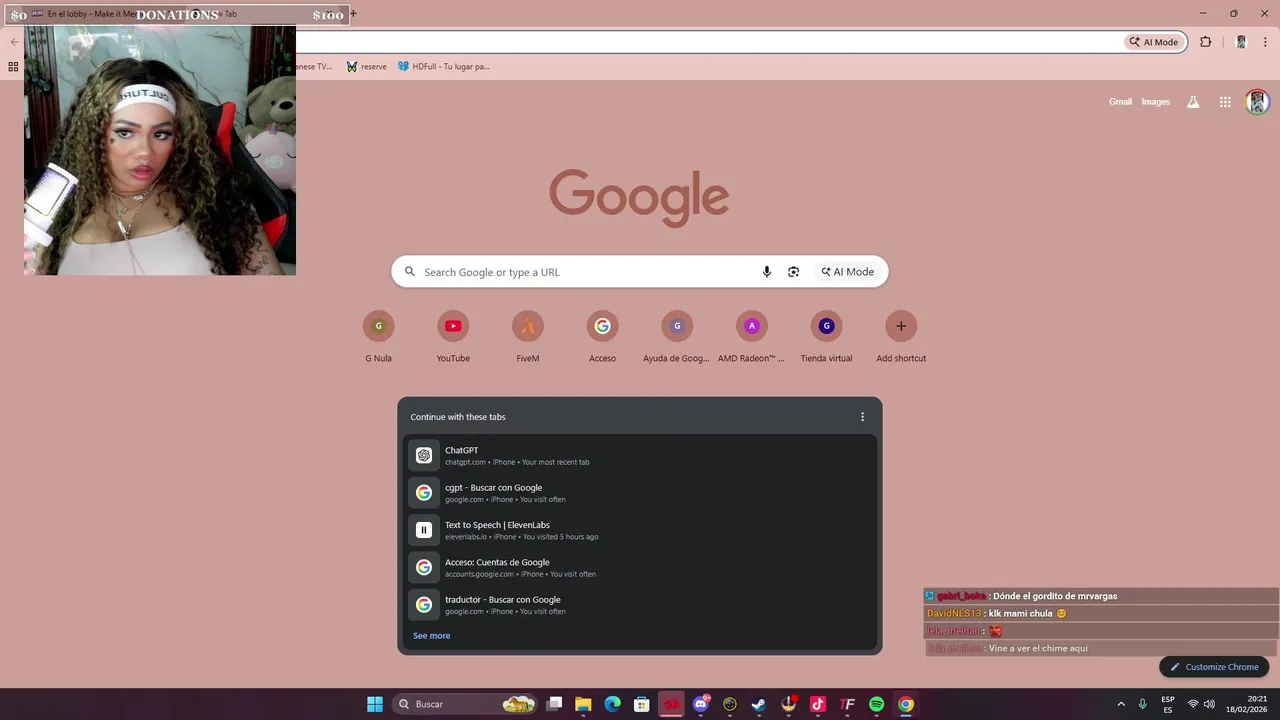
Task: Open Text to Speech ElevenLabs entry
Action: [x=640, y=530]
